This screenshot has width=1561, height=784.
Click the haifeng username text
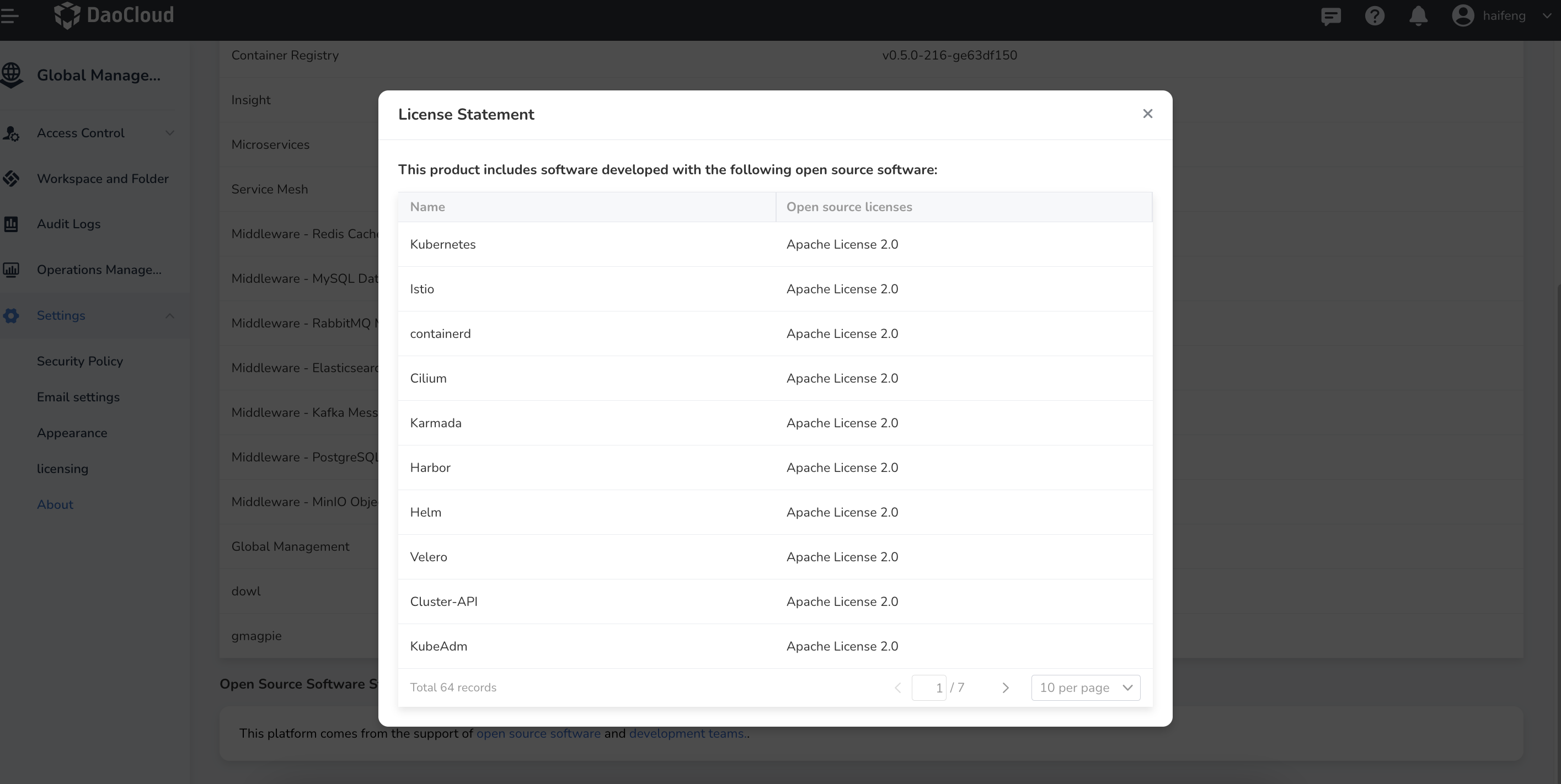coord(1504,16)
